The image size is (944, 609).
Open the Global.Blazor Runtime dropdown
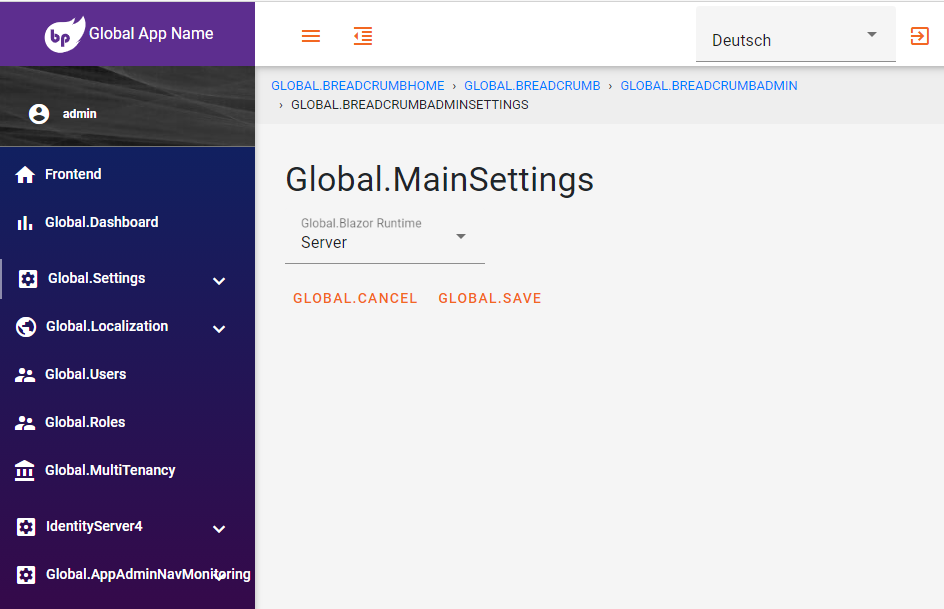point(460,236)
